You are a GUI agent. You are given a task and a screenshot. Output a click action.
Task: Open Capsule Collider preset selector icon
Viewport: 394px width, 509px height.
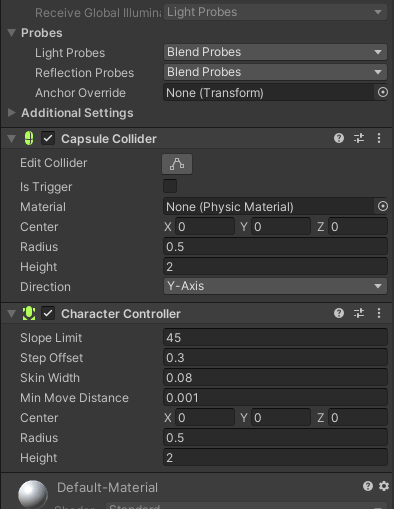click(359, 138)
